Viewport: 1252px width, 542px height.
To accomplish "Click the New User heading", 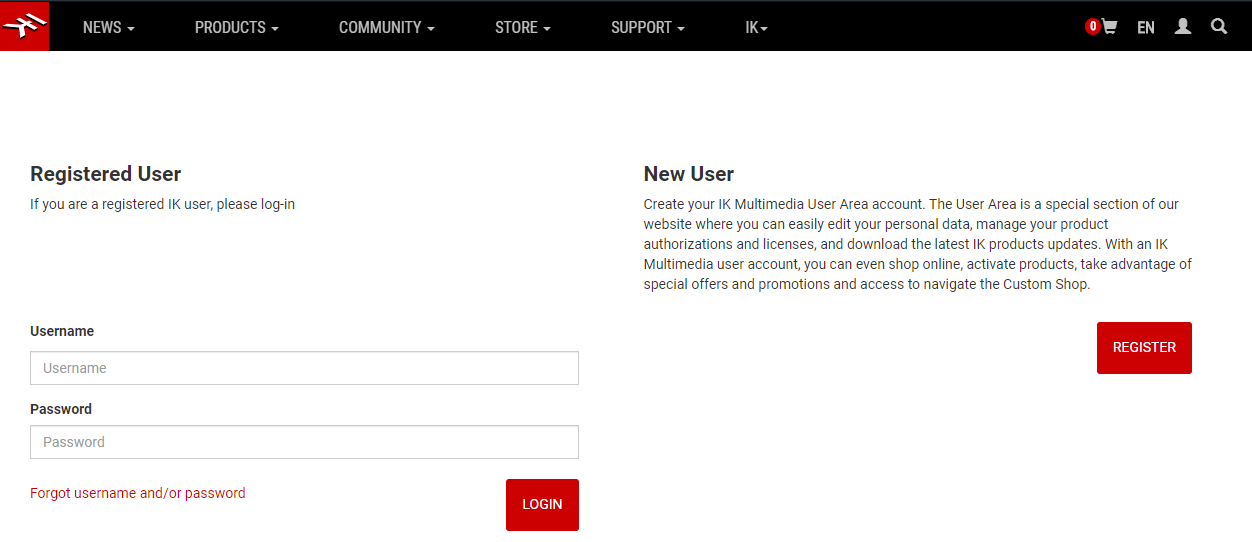I will pyautogui.click(x=689, y=174).
